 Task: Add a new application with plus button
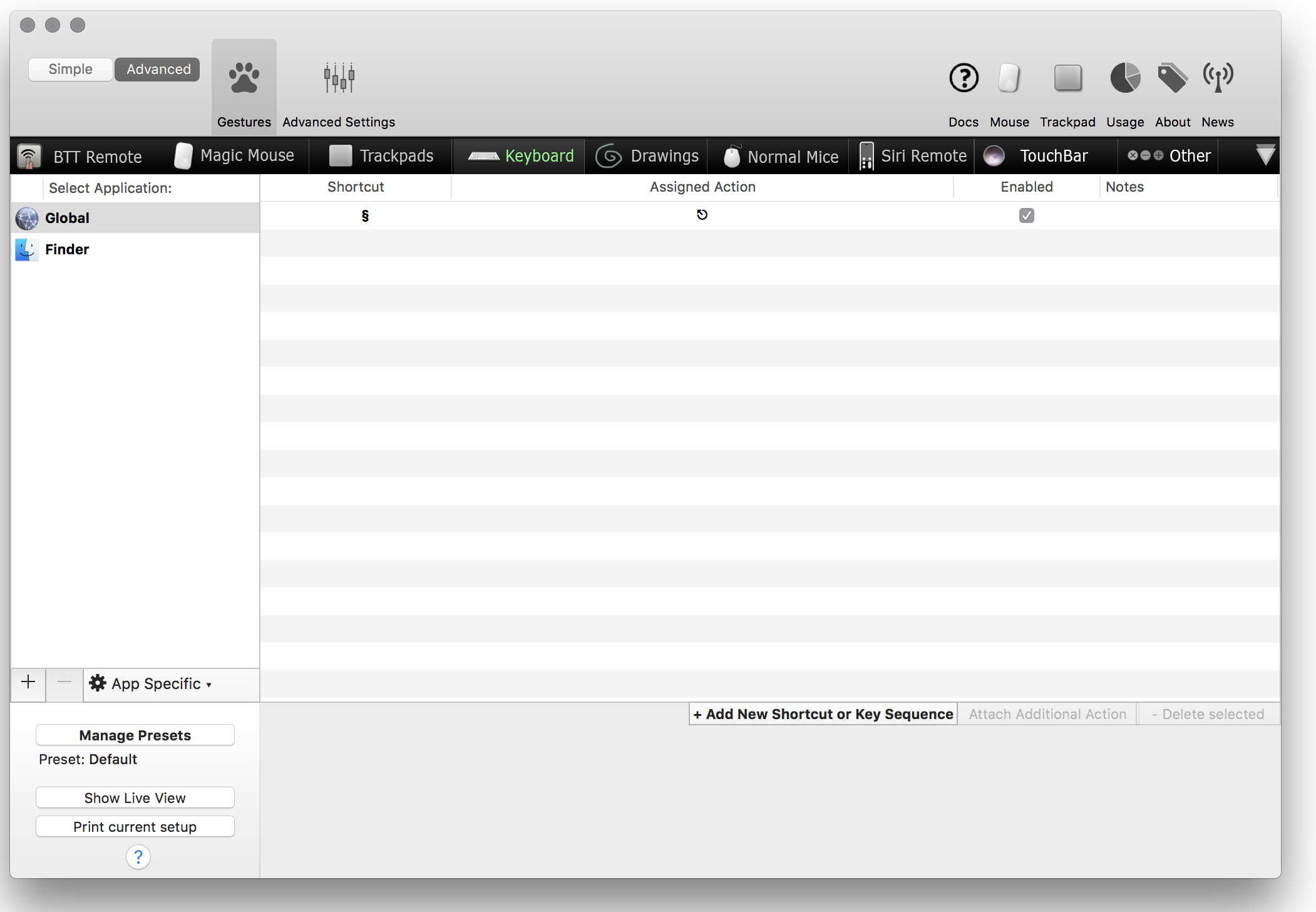[28, 683]
